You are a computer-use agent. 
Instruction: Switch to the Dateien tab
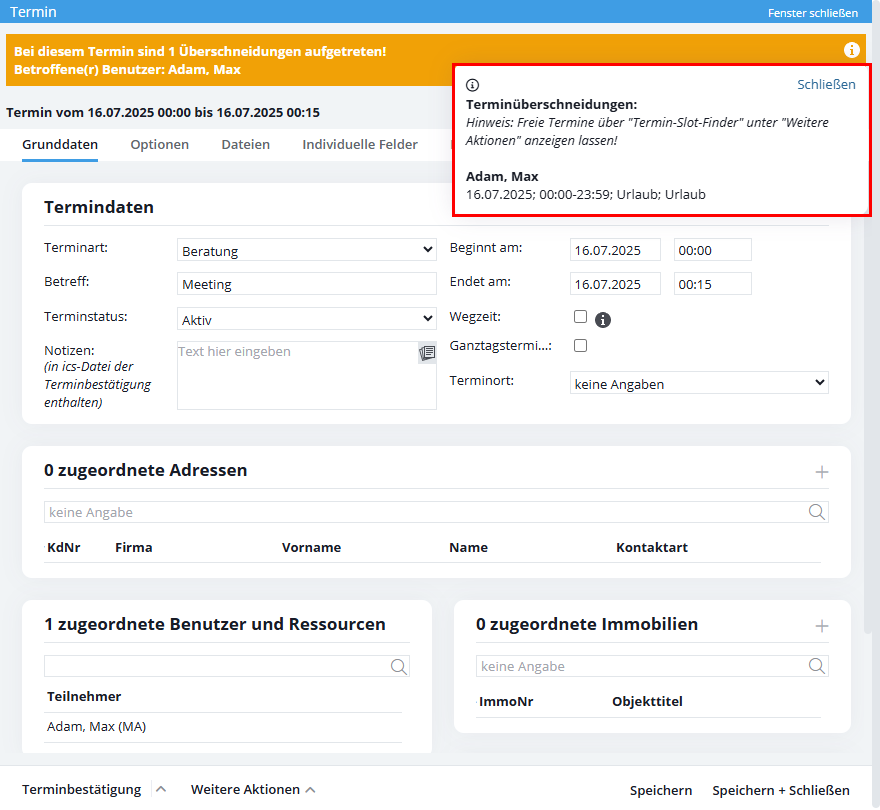point(246,144)
